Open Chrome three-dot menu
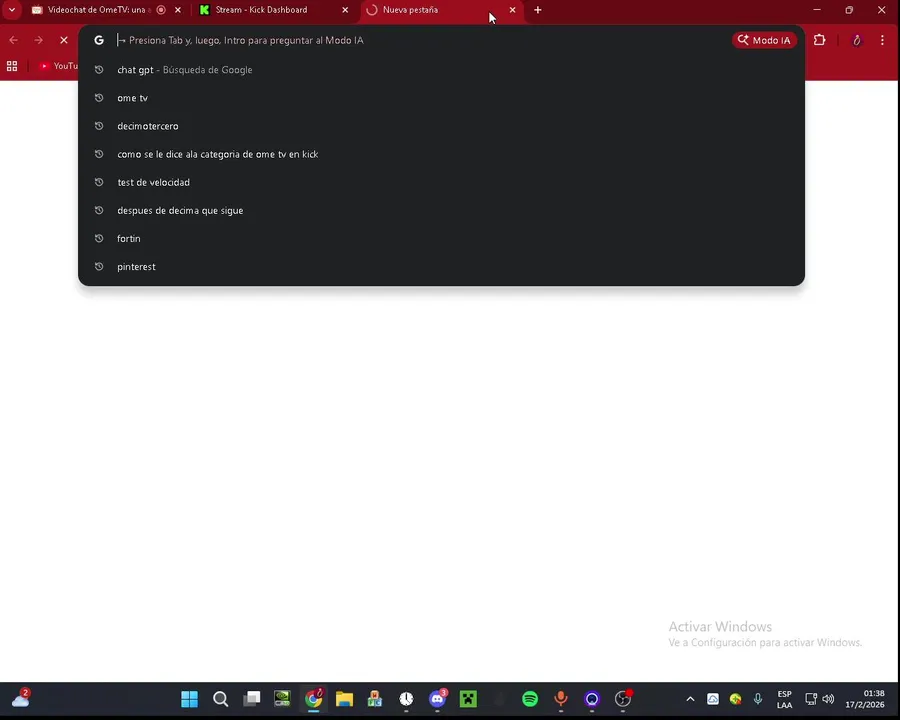Screen dimensions: 900x720 click(882, 40)
